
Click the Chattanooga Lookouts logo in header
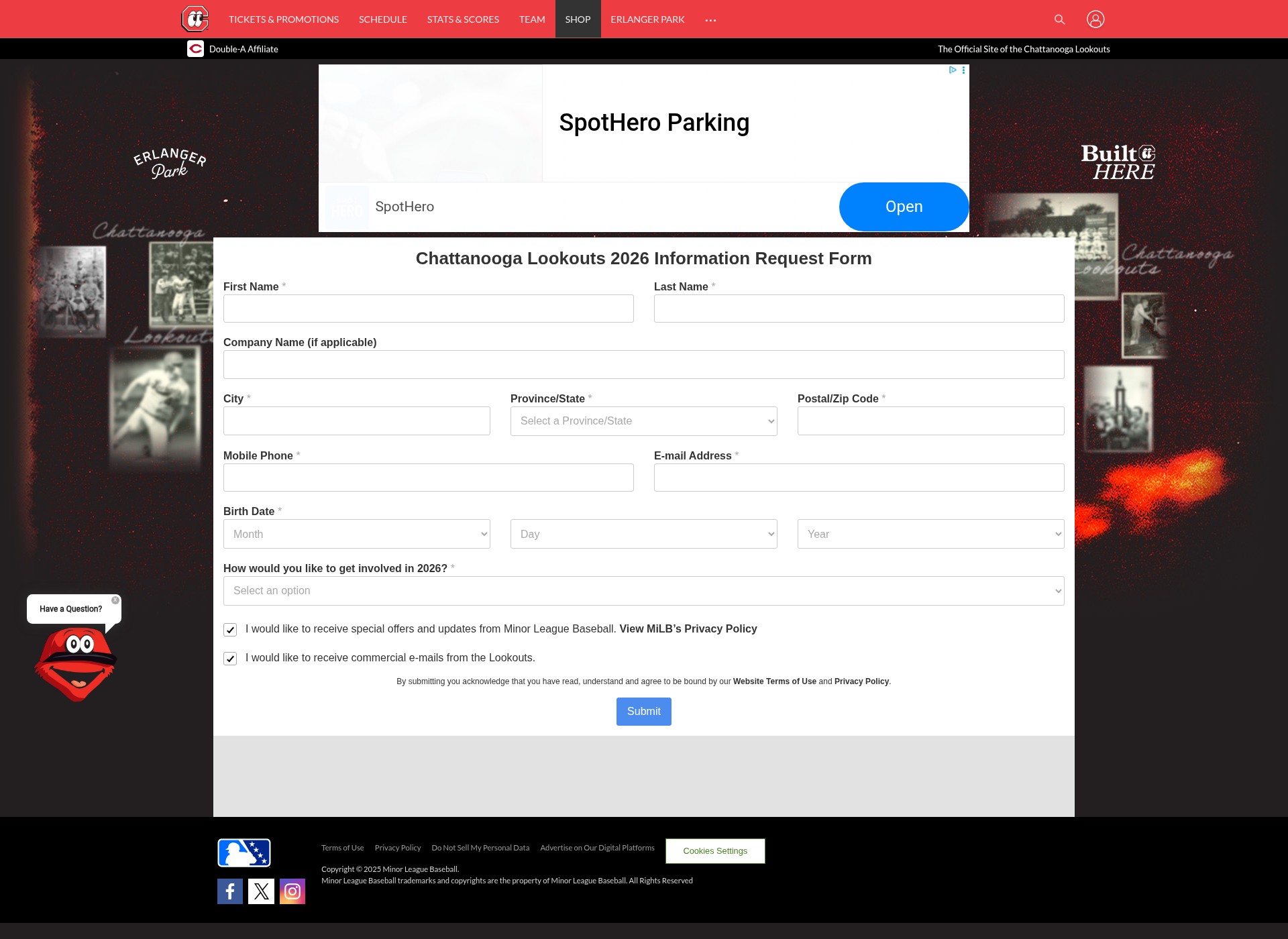[195, 19]
